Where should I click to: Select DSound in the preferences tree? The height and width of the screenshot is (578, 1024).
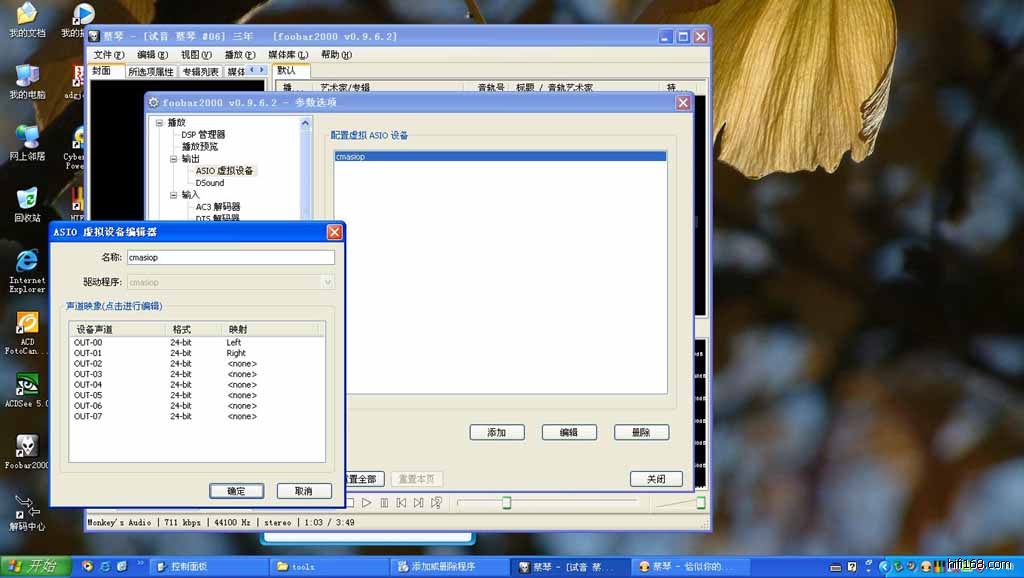coord(210,183)
